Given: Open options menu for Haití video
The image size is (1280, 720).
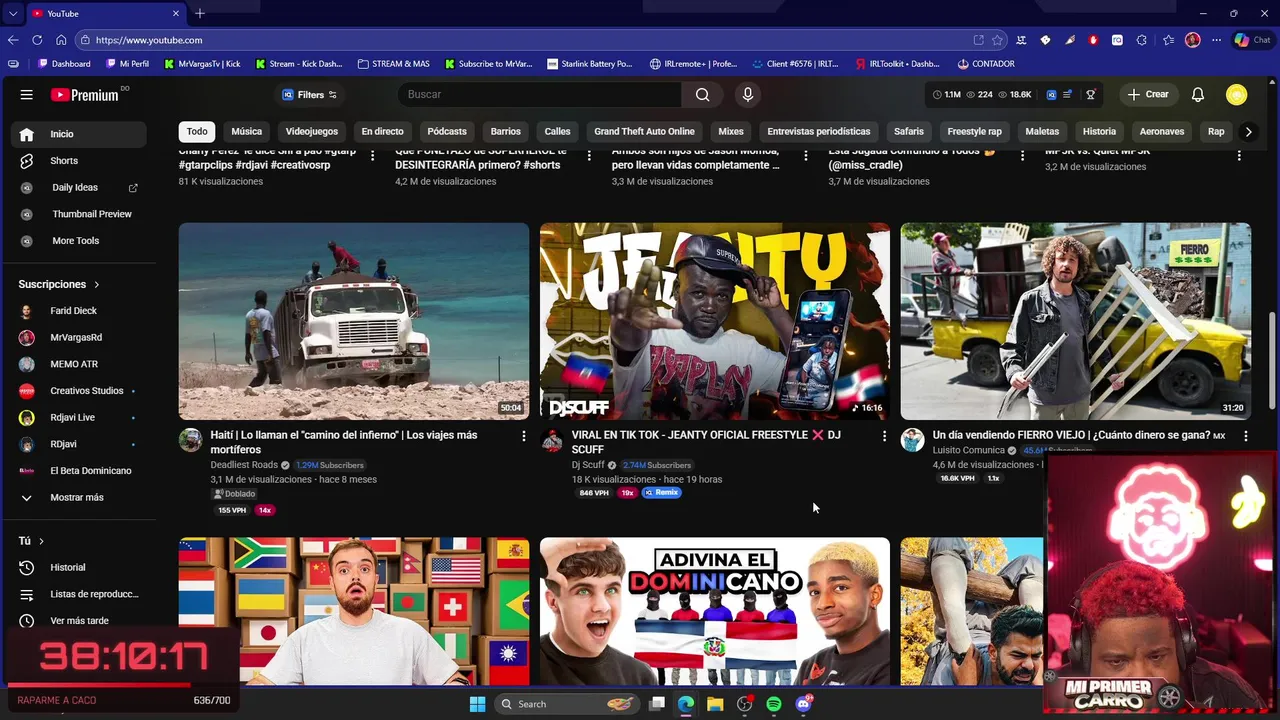Looking at the screenshot, I should [x=523, y=436].
